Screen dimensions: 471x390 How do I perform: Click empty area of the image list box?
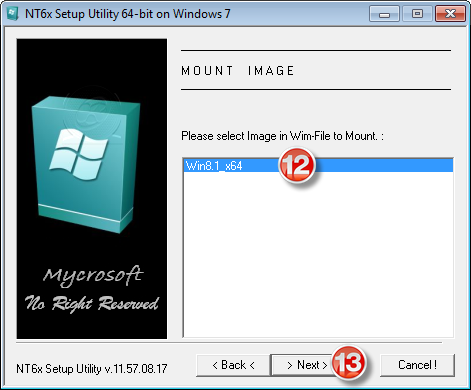318,253
